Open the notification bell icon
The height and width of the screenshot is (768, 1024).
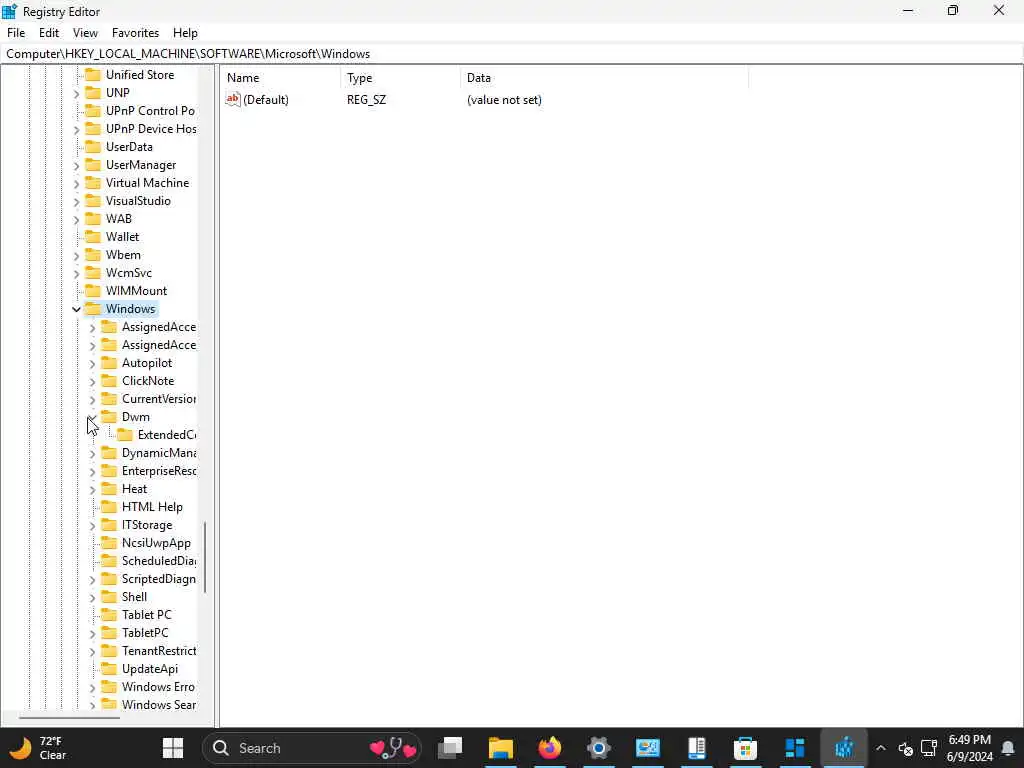point(1008,748)
